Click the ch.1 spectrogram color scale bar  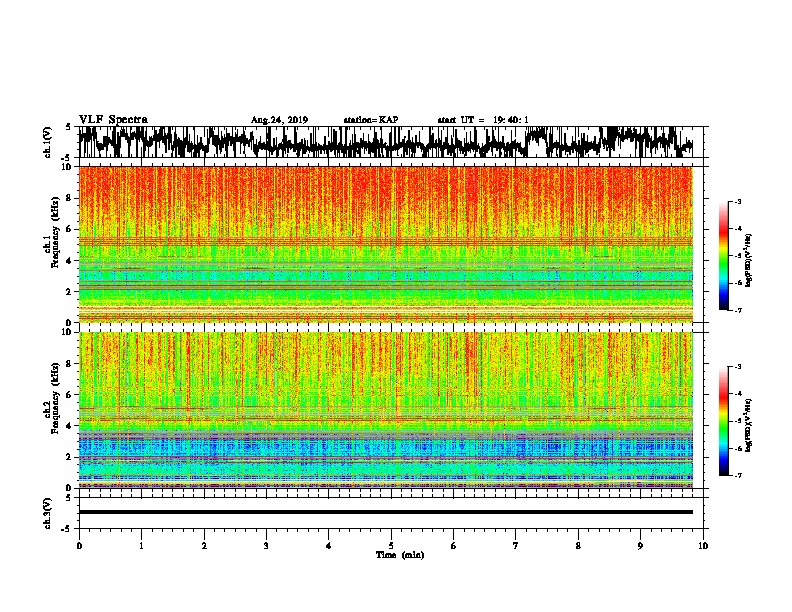pyautogui.click(x=723, y=256)
